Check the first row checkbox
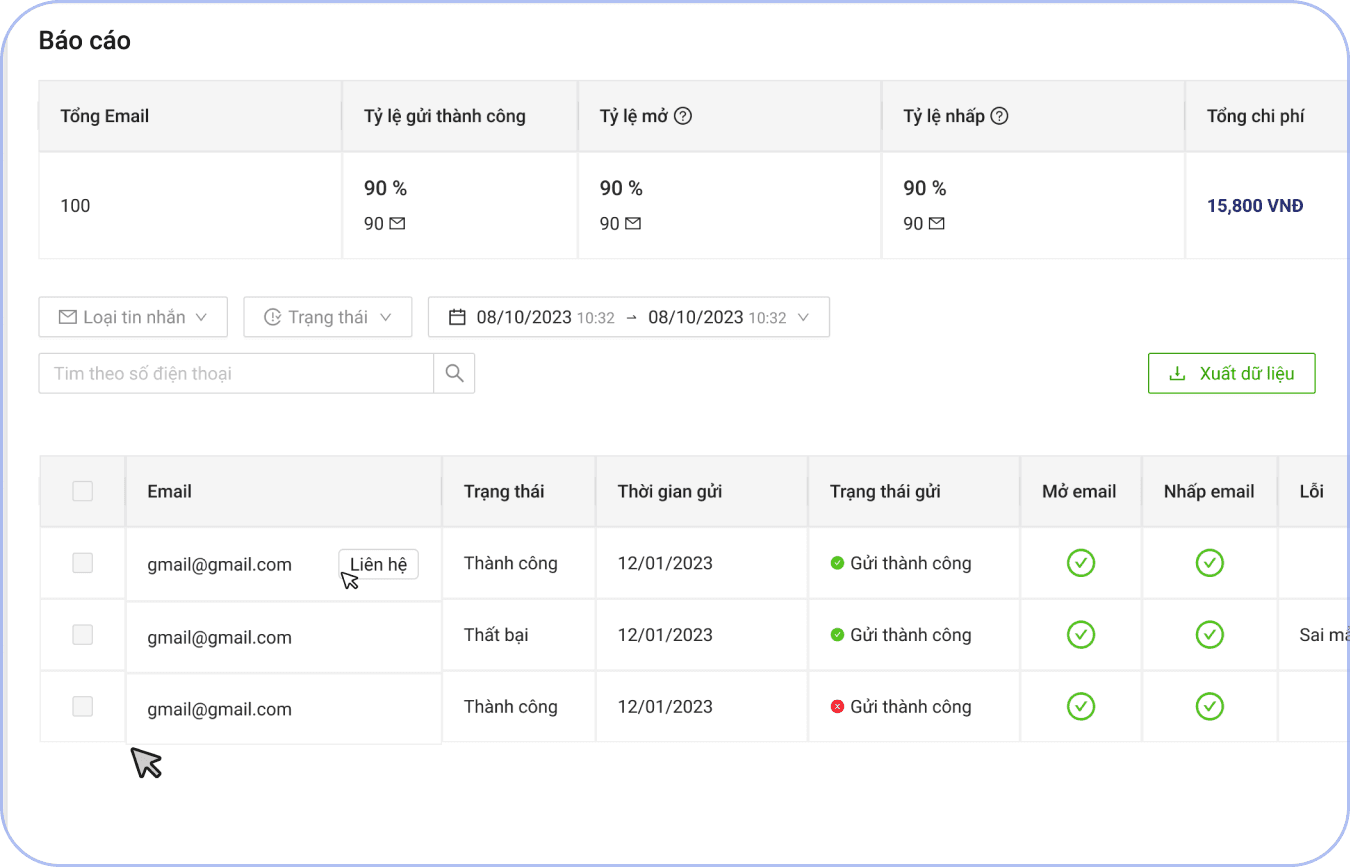 (83, 563)
